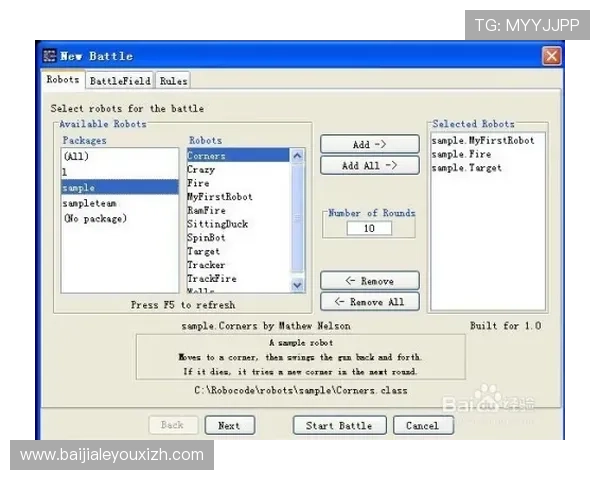Click the robots list scroll down arrow
The width and height of the screenshot is (600, 480).
tap(297, 285)
